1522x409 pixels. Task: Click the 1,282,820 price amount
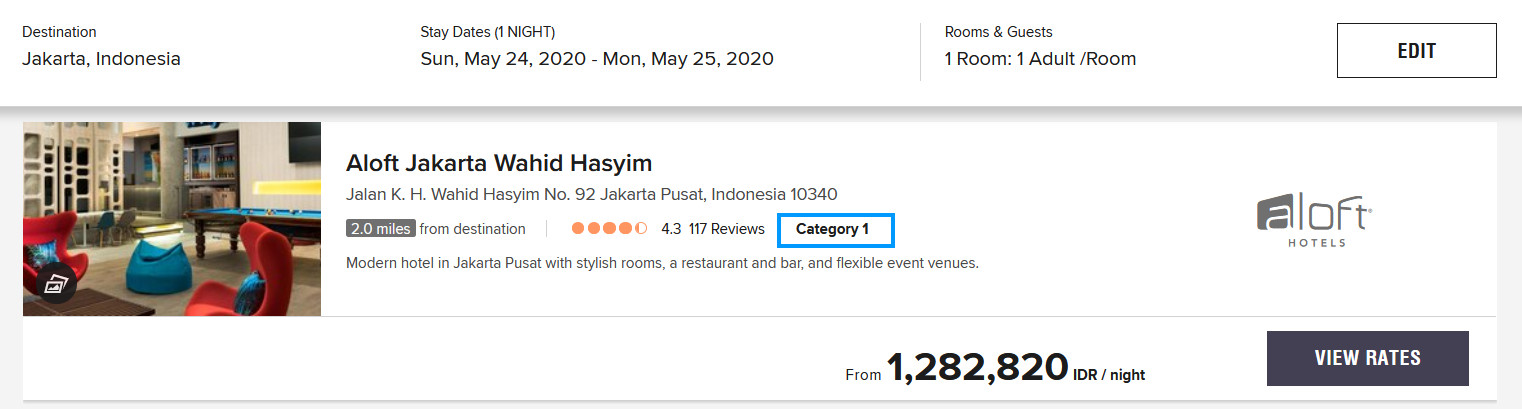click(x=977, y=368)
